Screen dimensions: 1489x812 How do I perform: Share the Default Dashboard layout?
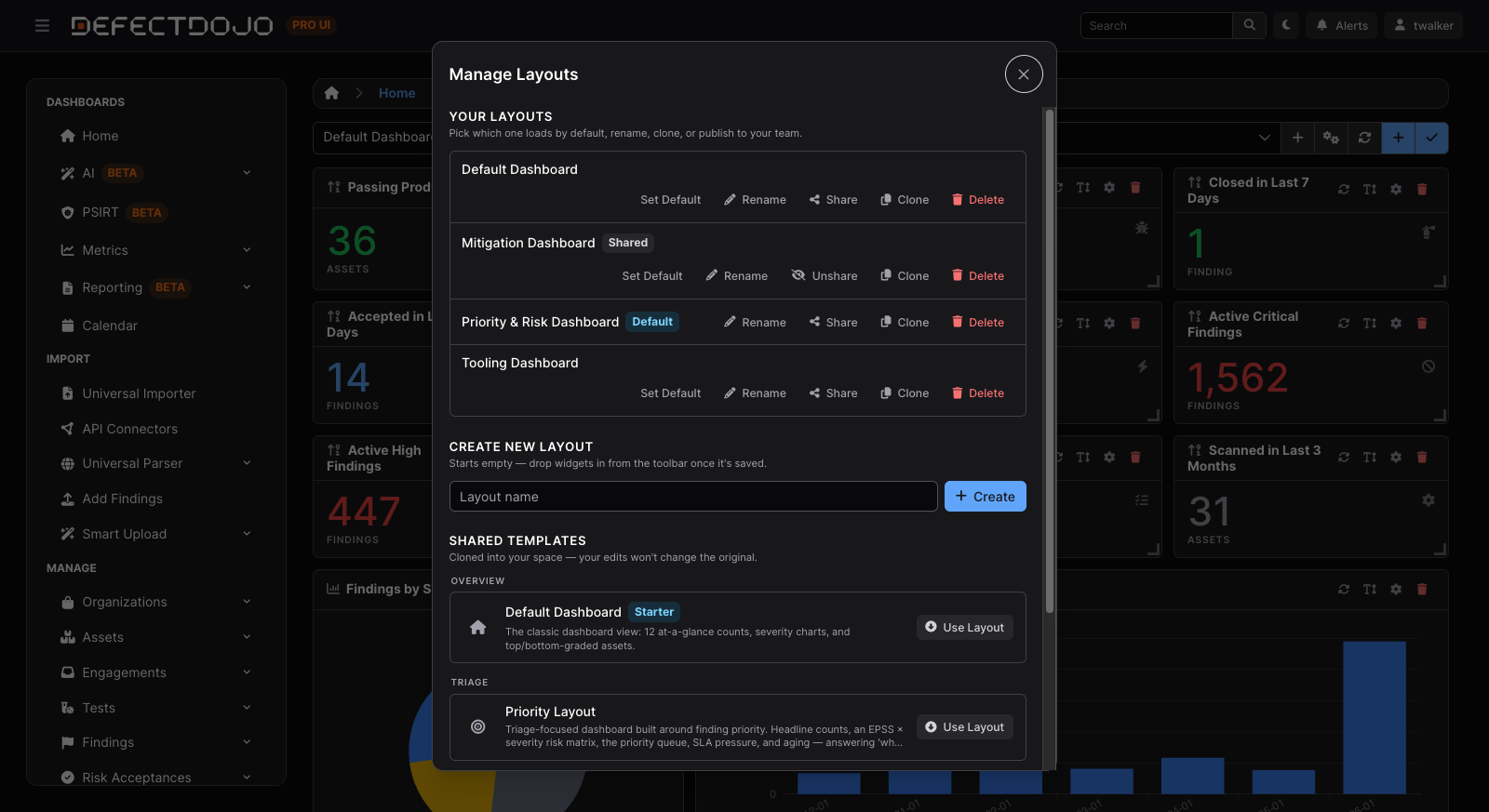pos(834,200)
